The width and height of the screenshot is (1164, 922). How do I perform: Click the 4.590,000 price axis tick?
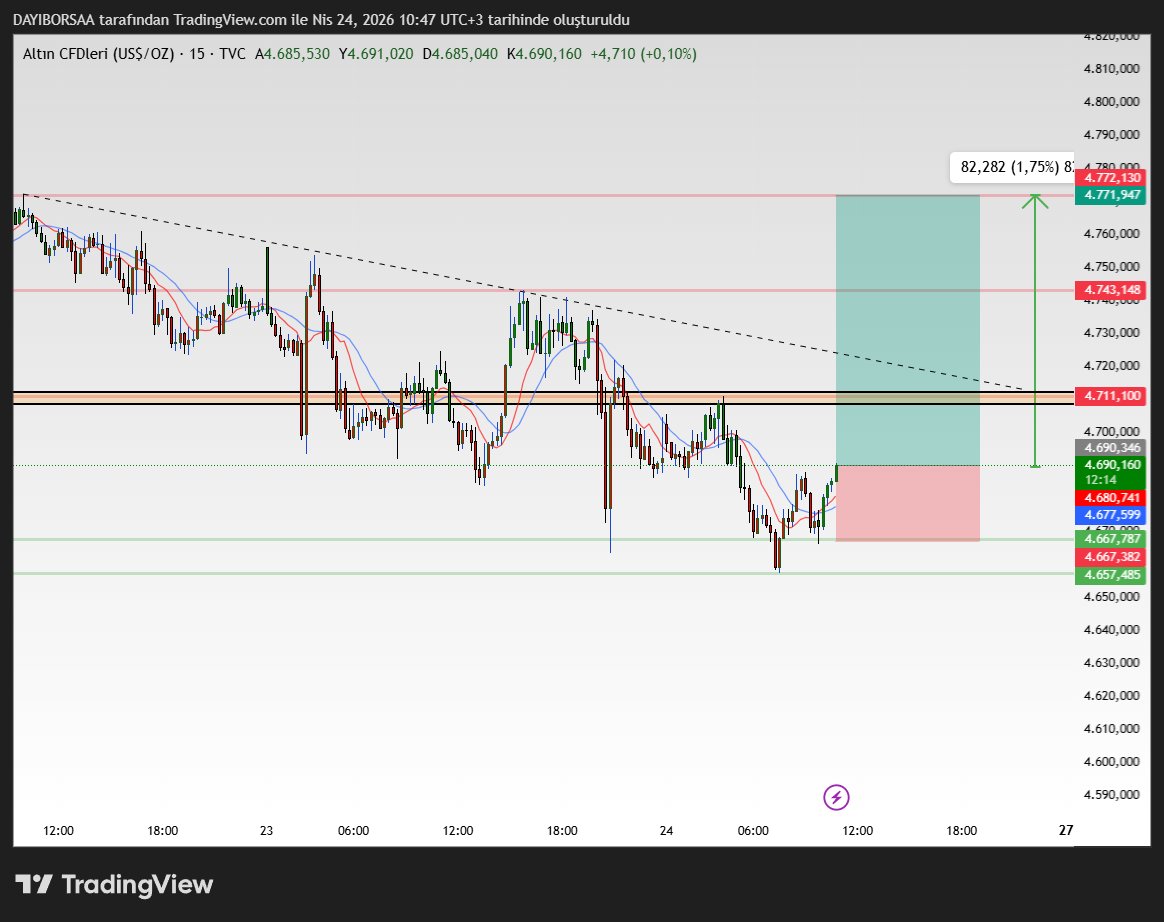[x=1111, y=794]
